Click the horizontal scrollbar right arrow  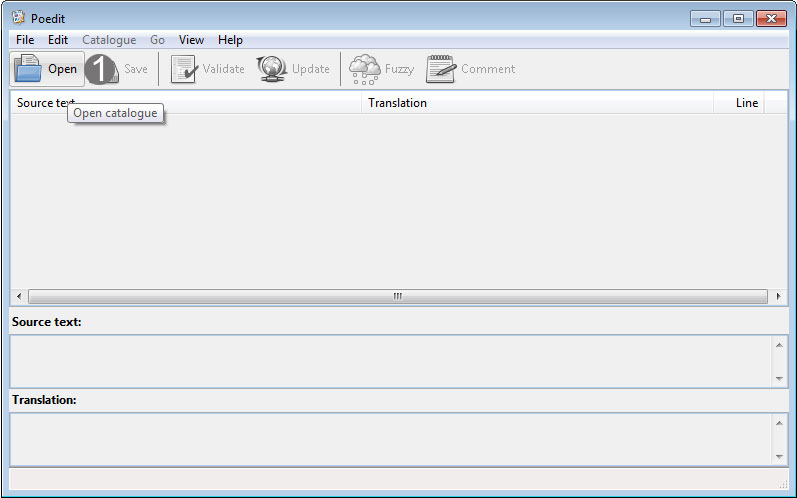(x=779, y=297)
